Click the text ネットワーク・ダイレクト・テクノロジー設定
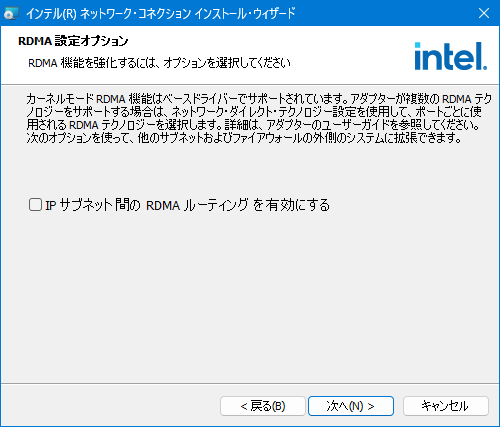Viewport: 500px width, 427px height. (x=264, y=112)
